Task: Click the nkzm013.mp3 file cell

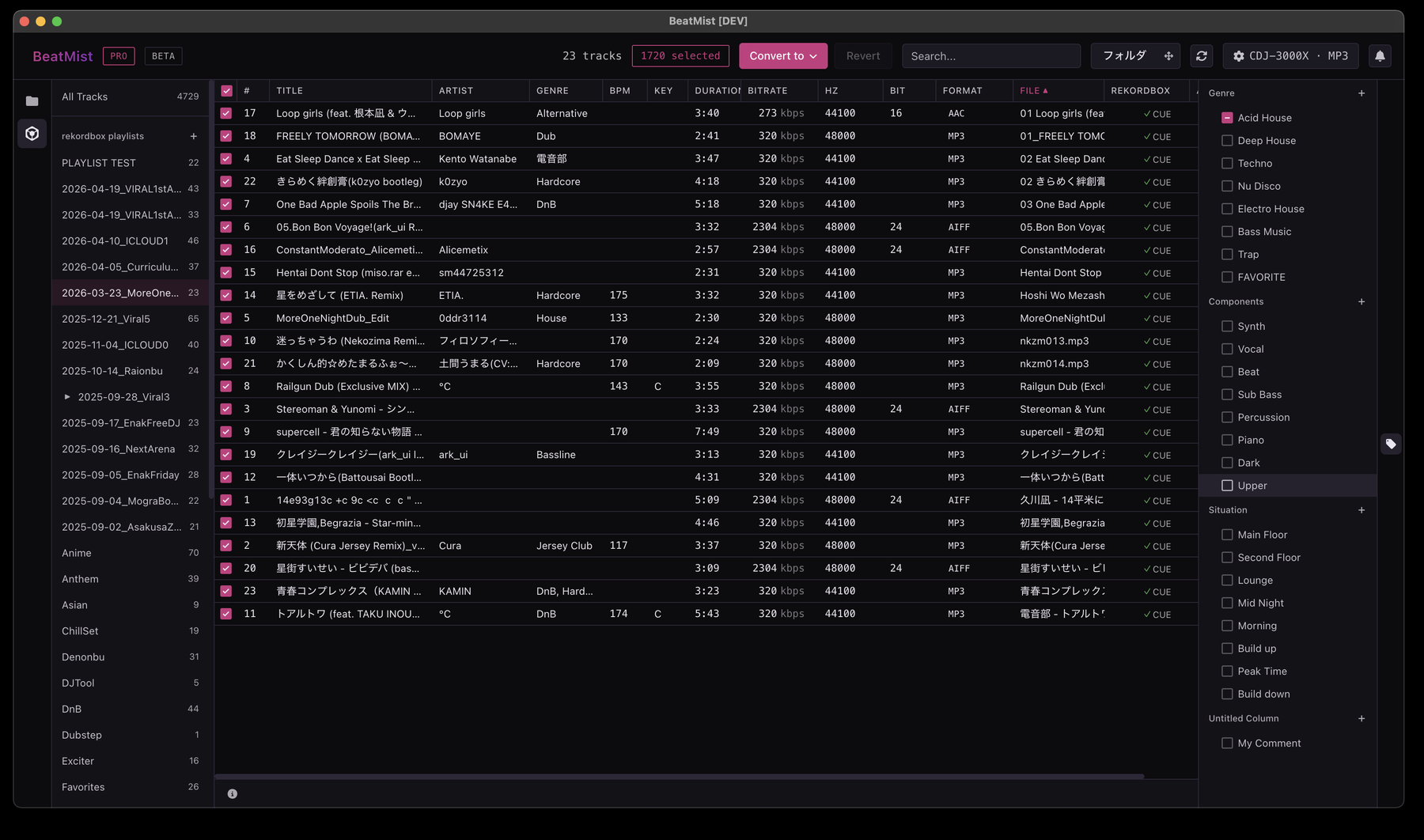Action: coord(1055,342)
